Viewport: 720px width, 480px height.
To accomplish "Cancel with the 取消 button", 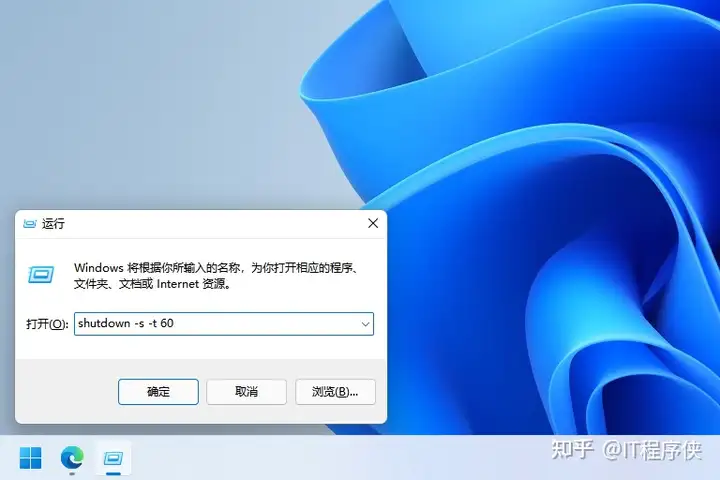I will click(247, 392).
